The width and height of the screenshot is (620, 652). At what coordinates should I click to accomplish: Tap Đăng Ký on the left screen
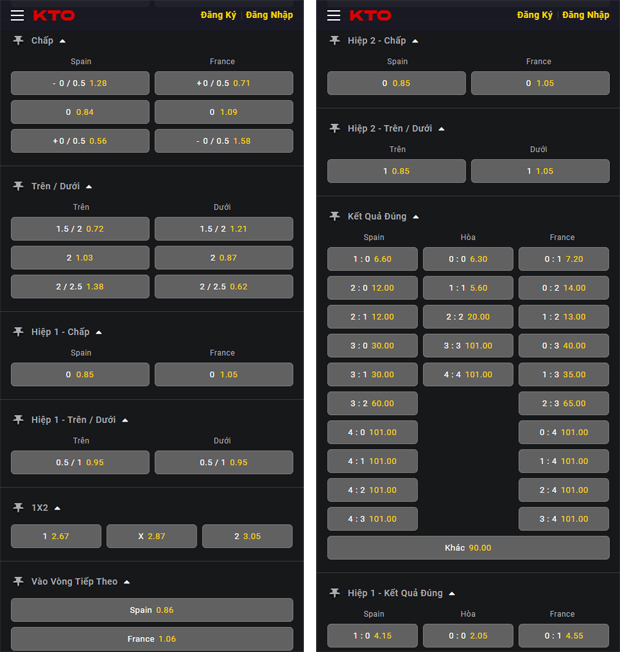coord(218,15)
